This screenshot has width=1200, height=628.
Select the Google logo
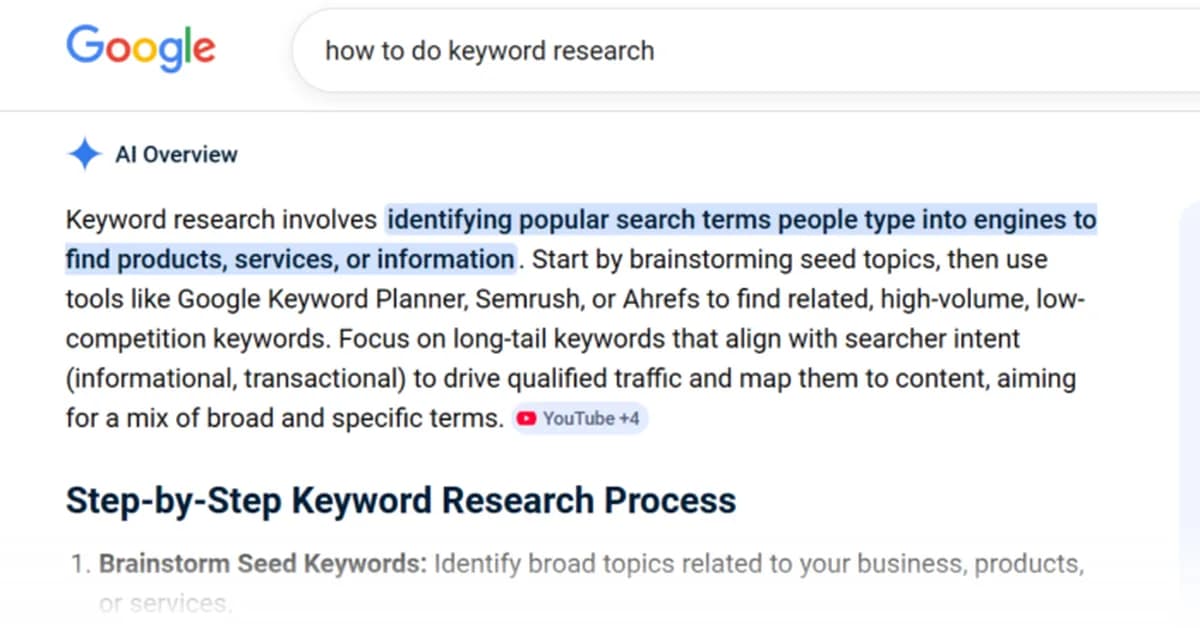(x=140, y=48)
